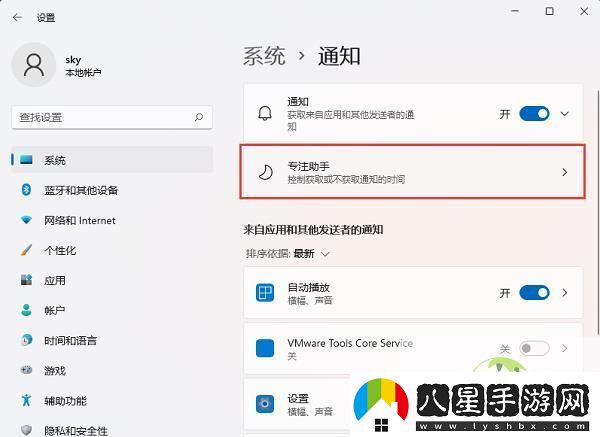600x437 pixels.
Task: Click 专注助手 title text
Action: 308,166
